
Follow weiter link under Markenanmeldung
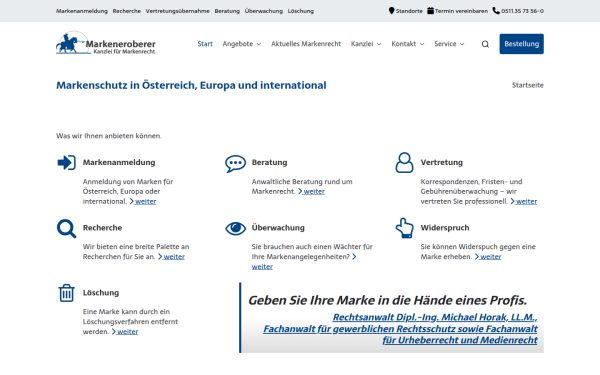click(143, 201)
